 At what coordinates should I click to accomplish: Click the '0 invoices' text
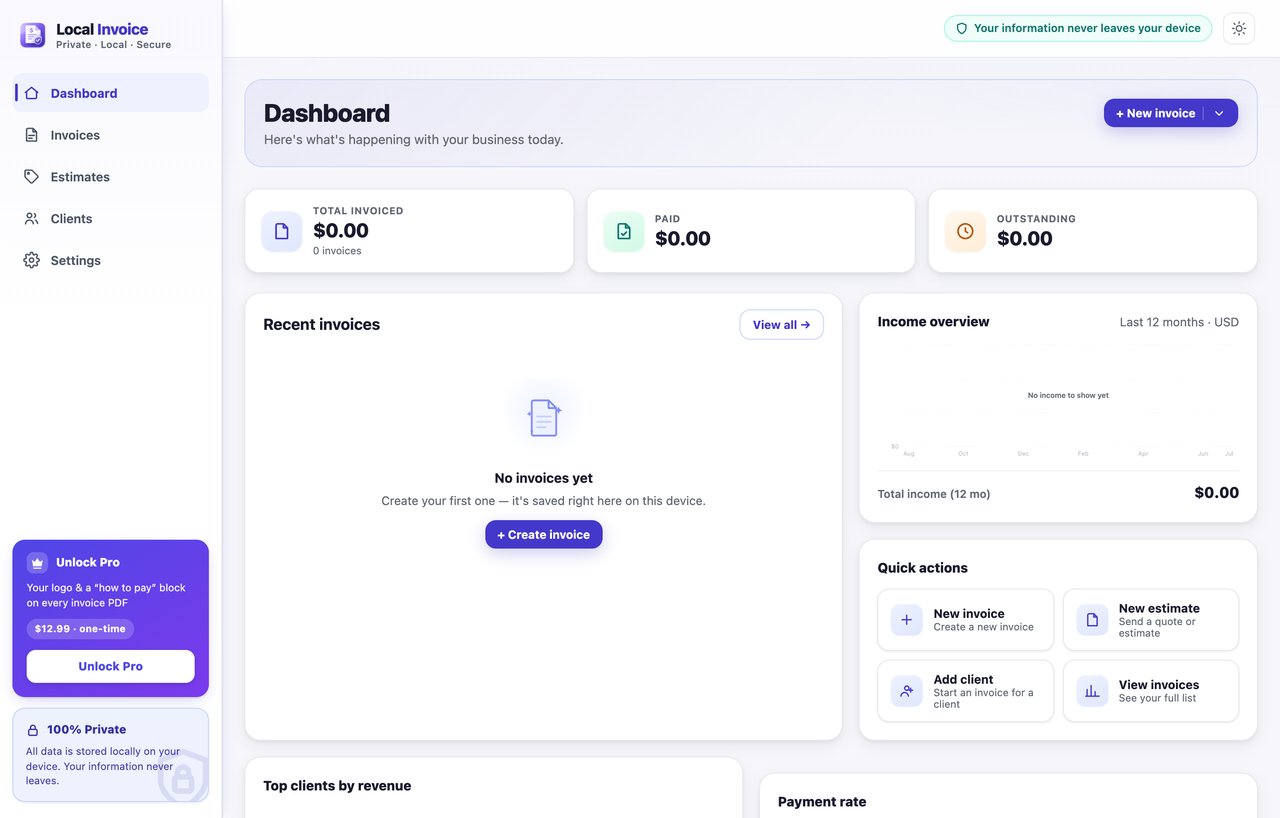(x=337, y=251)
